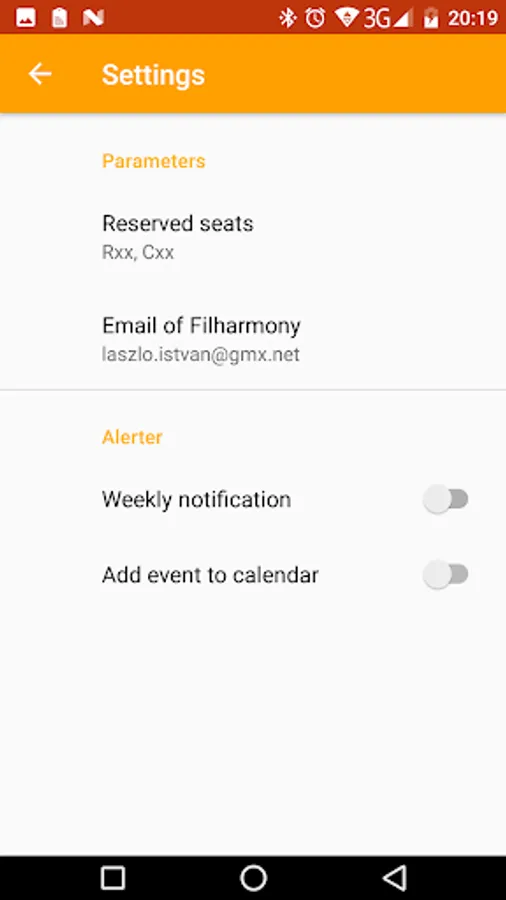
Task: Tap the SD card status icon
Action: tap(59, 18)
